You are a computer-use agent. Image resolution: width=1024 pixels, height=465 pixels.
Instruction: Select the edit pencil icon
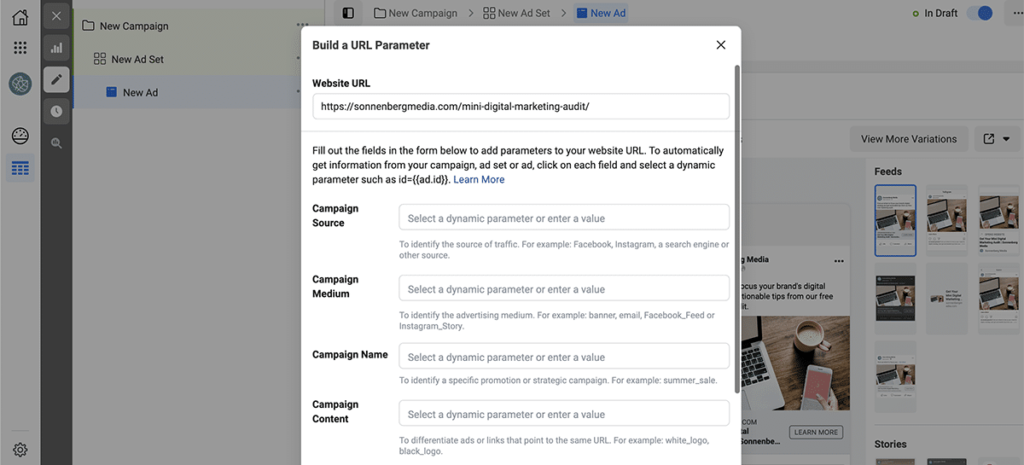[56, 79]
